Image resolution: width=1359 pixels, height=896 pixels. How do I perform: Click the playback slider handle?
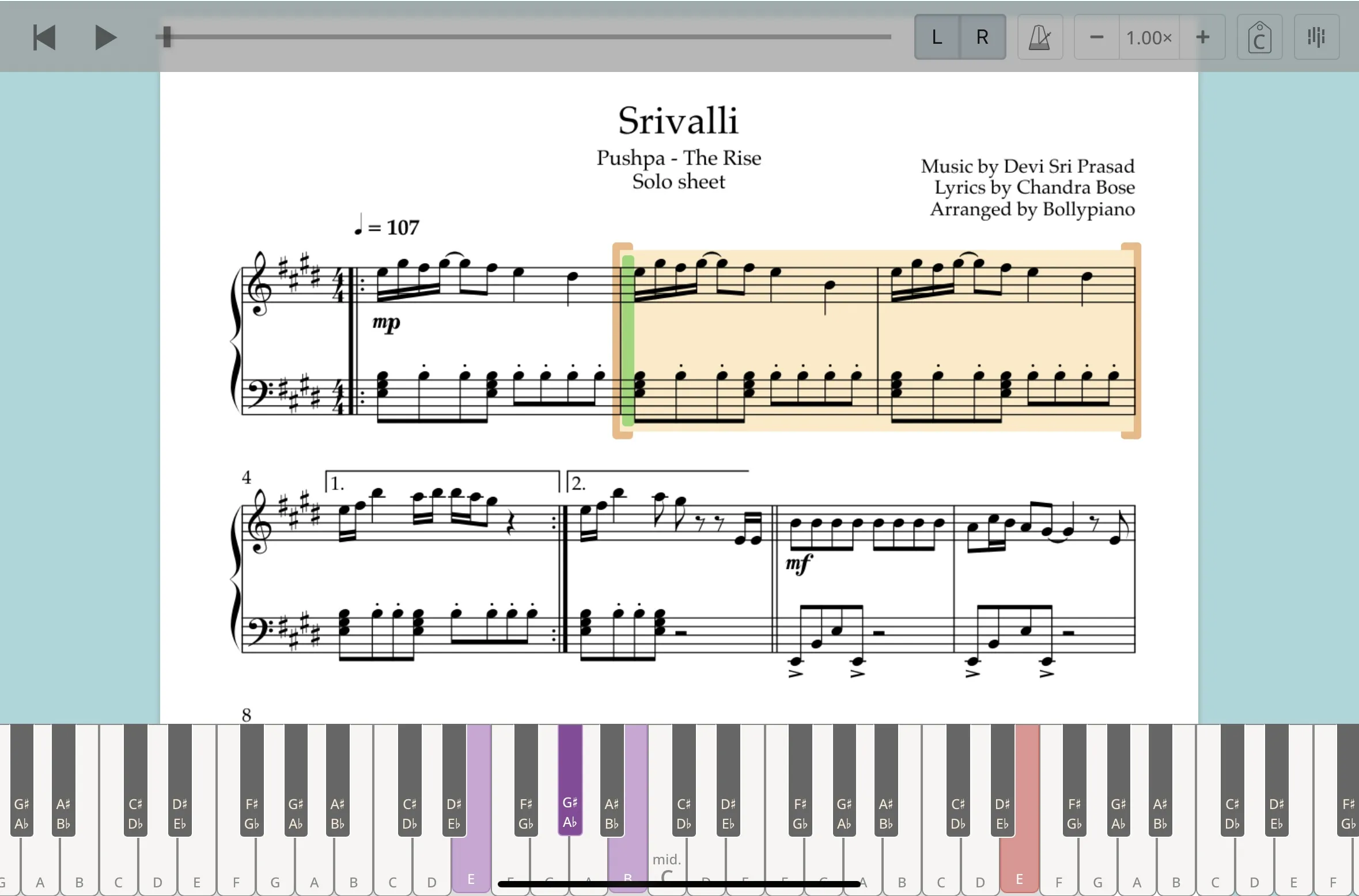pyautogui.click(x=166, y=37)
